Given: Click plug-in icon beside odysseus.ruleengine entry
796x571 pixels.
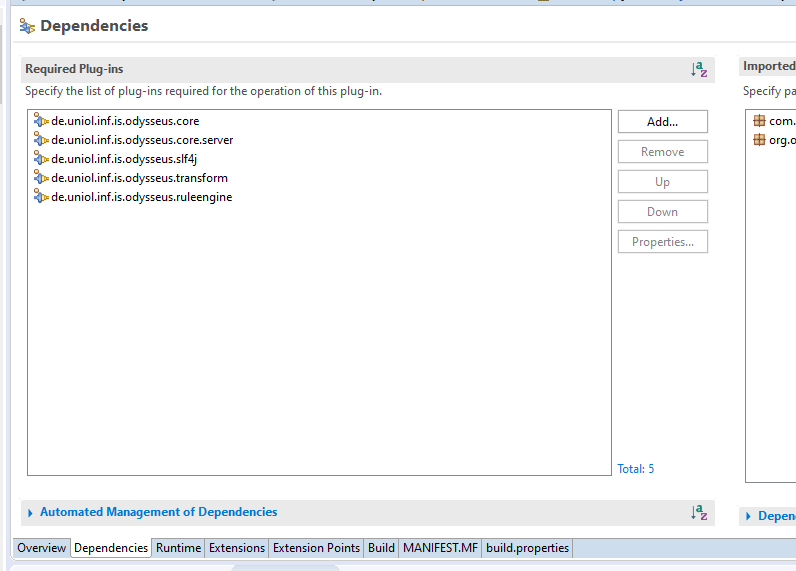Looking at the screenshot, I should 41,197.
